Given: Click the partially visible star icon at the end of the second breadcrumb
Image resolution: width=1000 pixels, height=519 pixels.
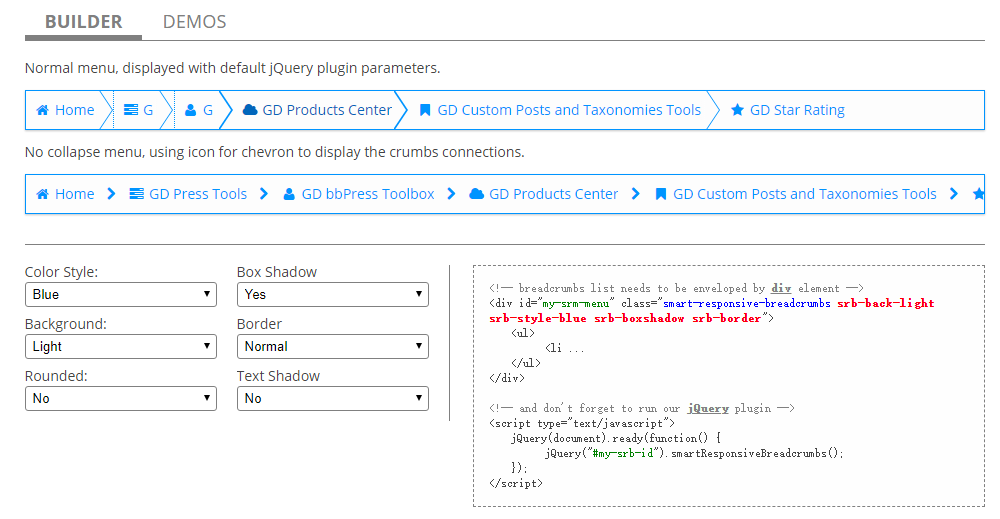Looking at the screenshot, I should (x=978, y=193).
